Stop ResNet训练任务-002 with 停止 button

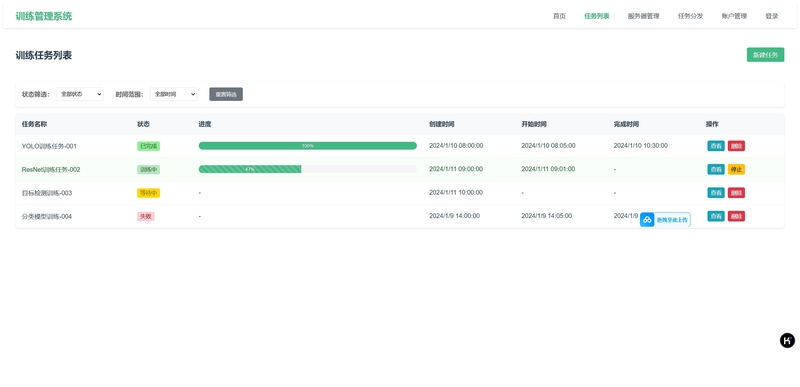pos(736,169)
